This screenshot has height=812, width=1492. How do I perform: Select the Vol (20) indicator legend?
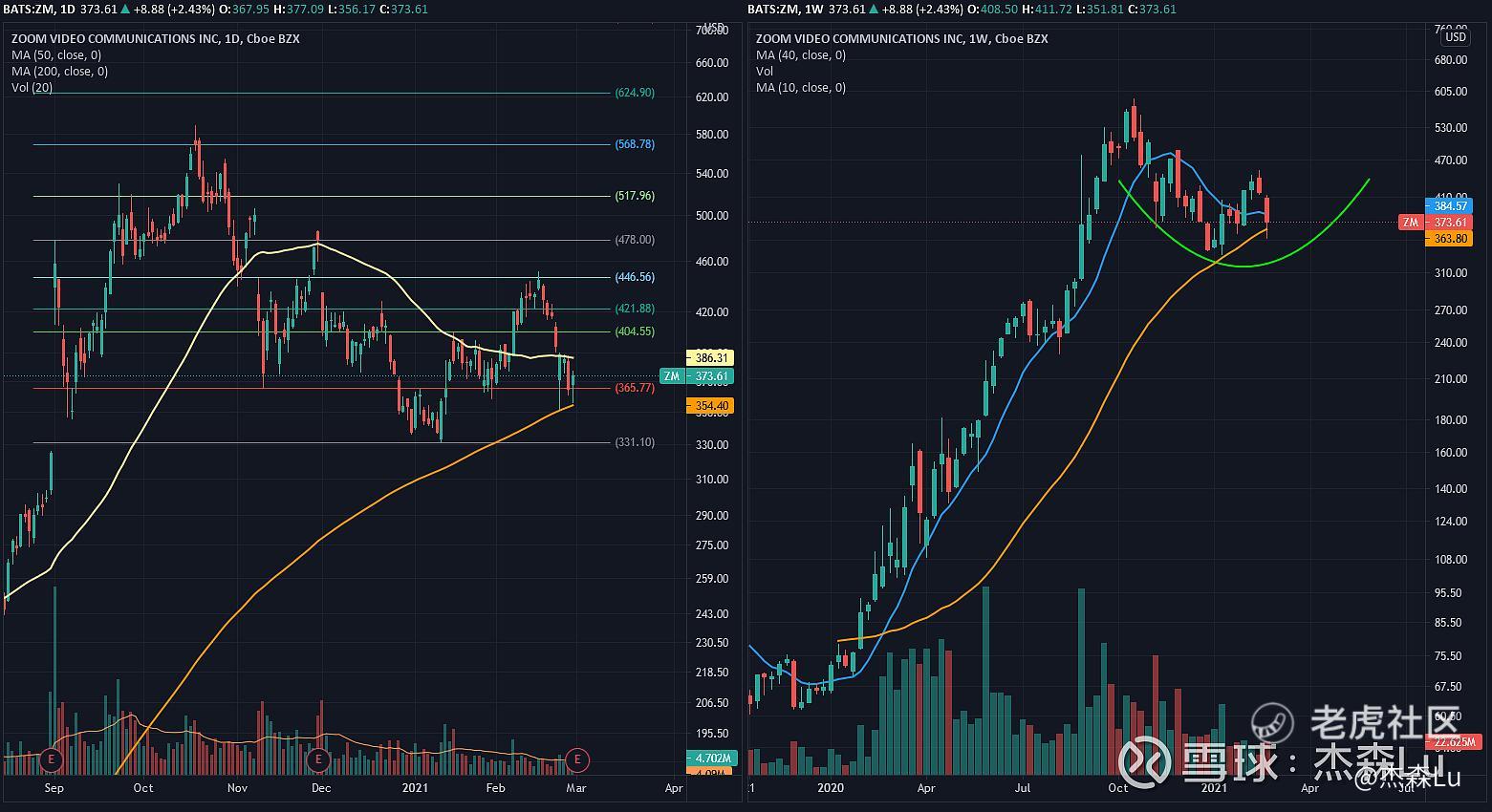pyautogui.click(x=32, y=88)
